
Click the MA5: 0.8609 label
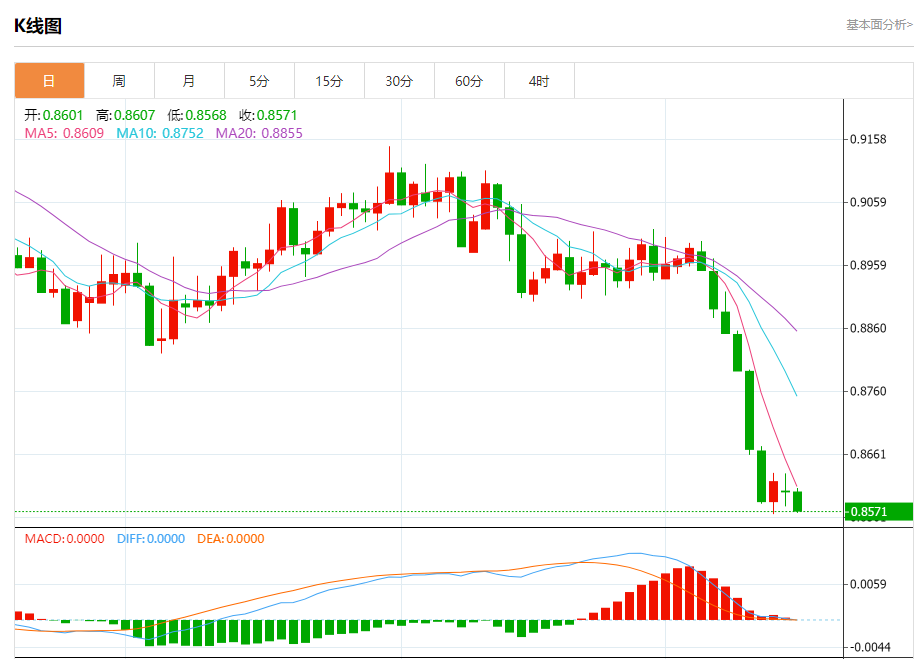(x=64, y=133)
